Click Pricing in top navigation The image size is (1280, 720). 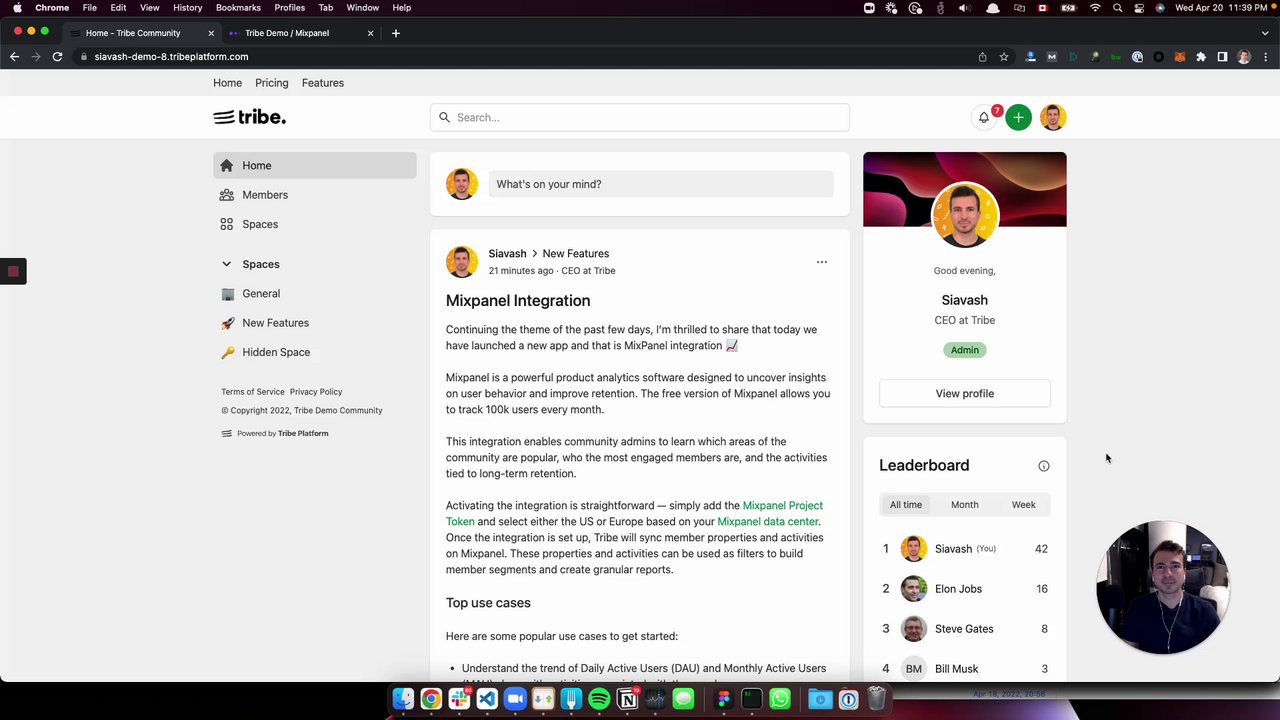click(272, 83)
